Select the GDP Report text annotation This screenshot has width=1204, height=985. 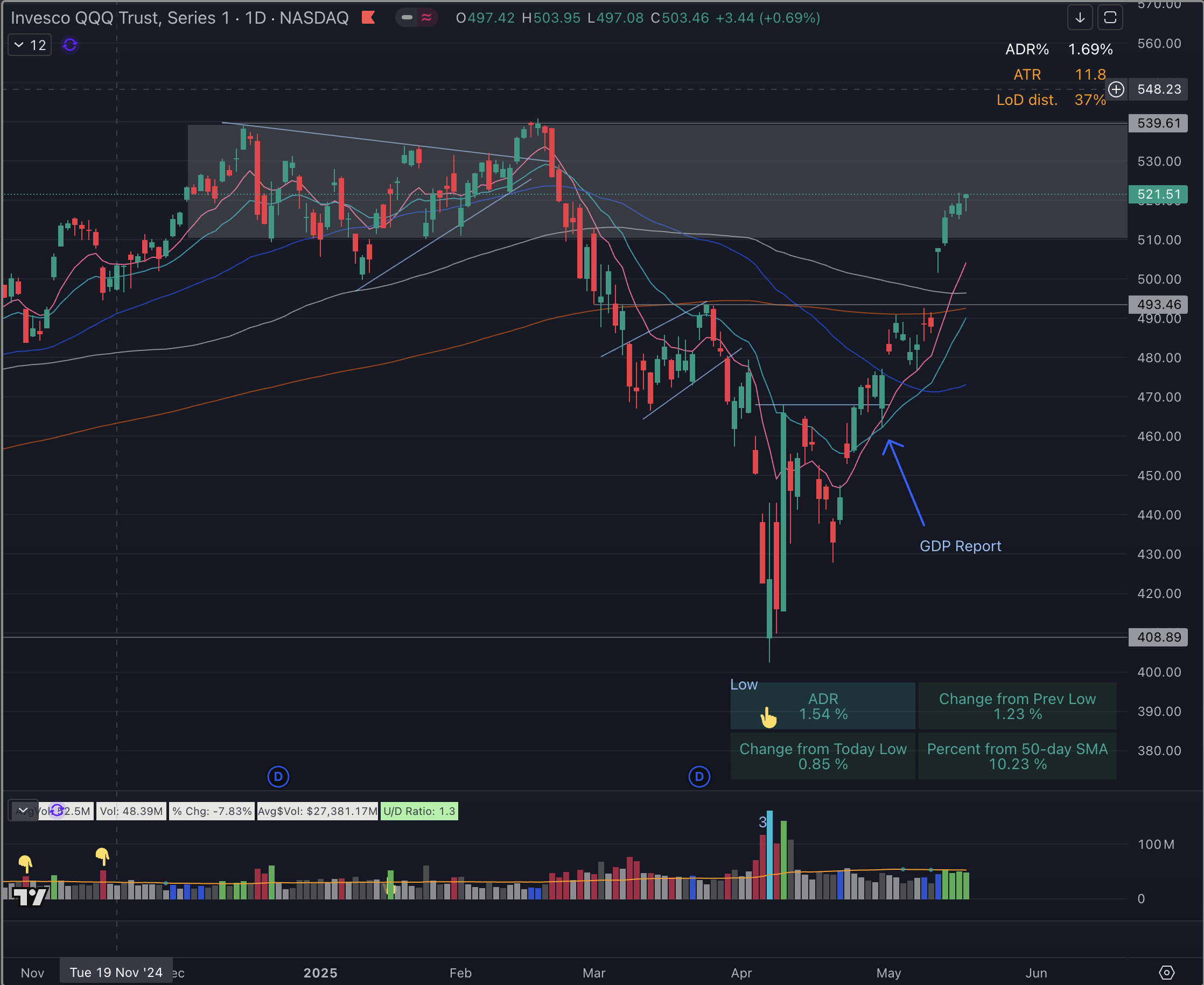(x=960, y=546)
